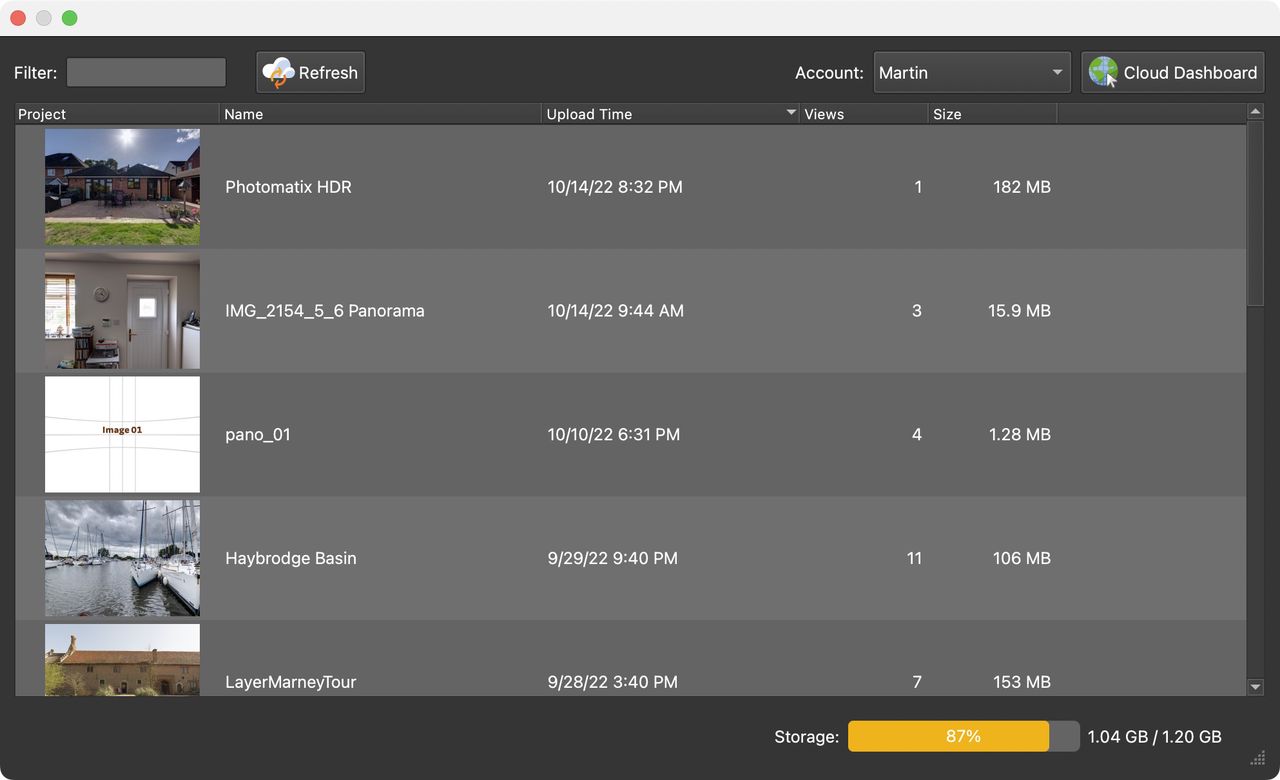Image resolution: width=1280 pixels, height=780 pixels.
Task: Click the window resize grip corner
Action: pyautogui.click(x=1257, y=758)
